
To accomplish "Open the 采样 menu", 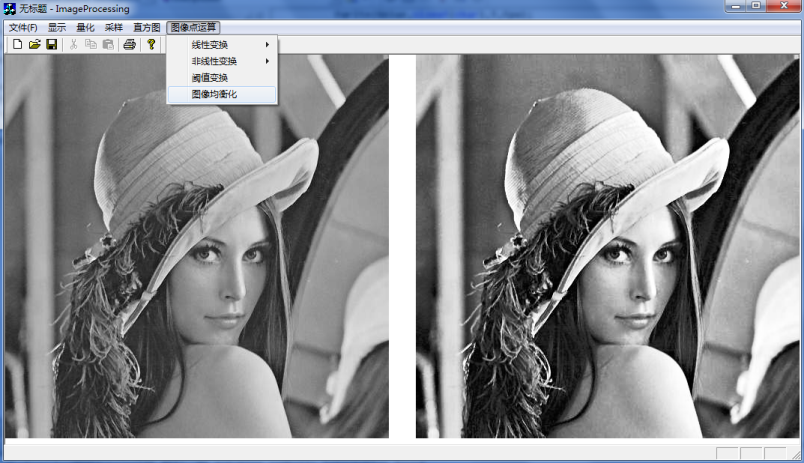I will [x=114, y=28].
